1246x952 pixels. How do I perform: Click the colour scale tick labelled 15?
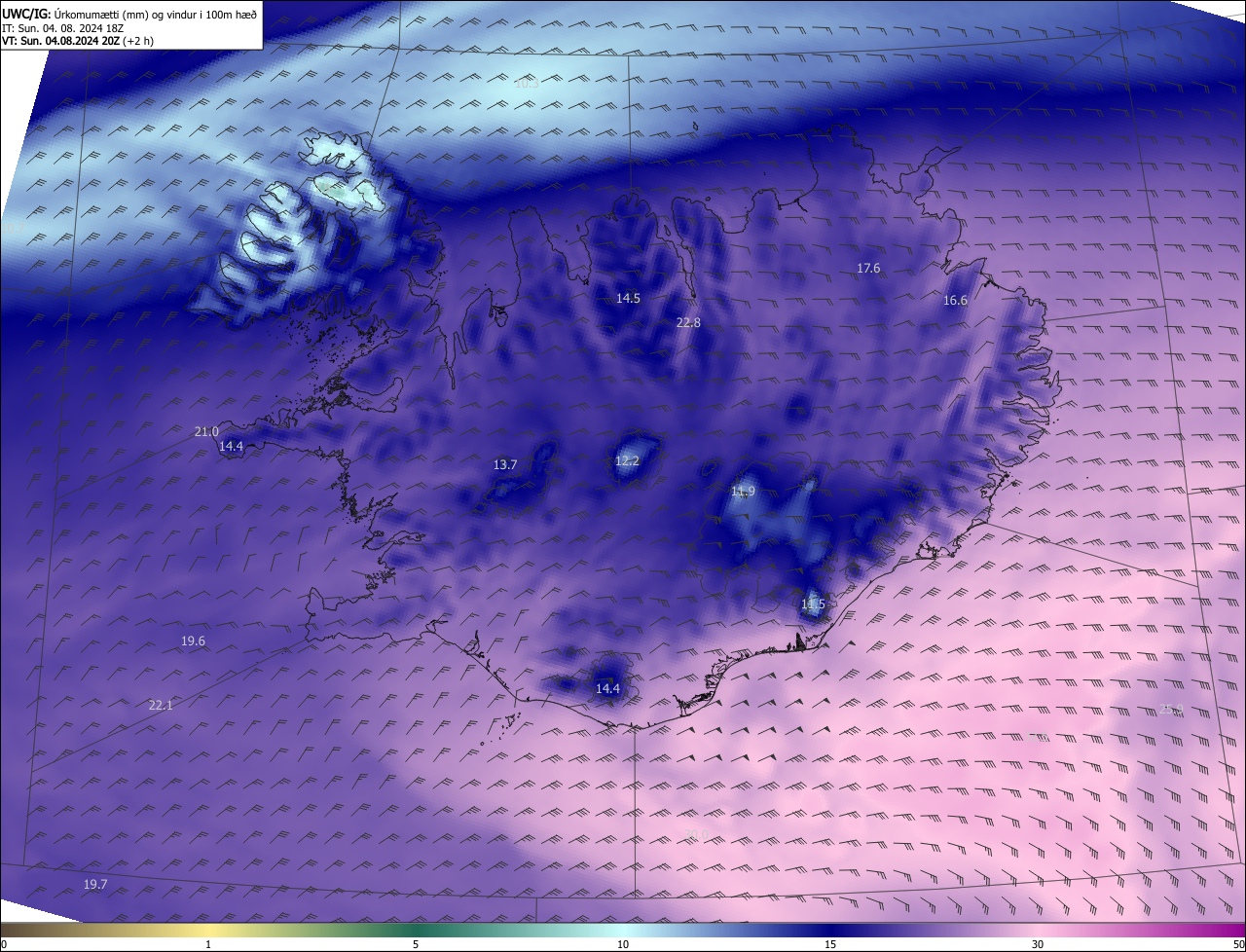tap(830, 944)
